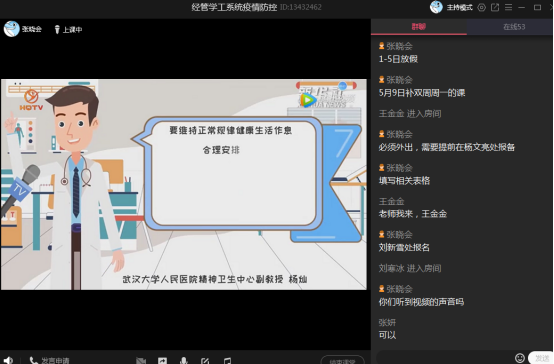
Task: Click the screen share arrow icon
Action: (163, 360)
